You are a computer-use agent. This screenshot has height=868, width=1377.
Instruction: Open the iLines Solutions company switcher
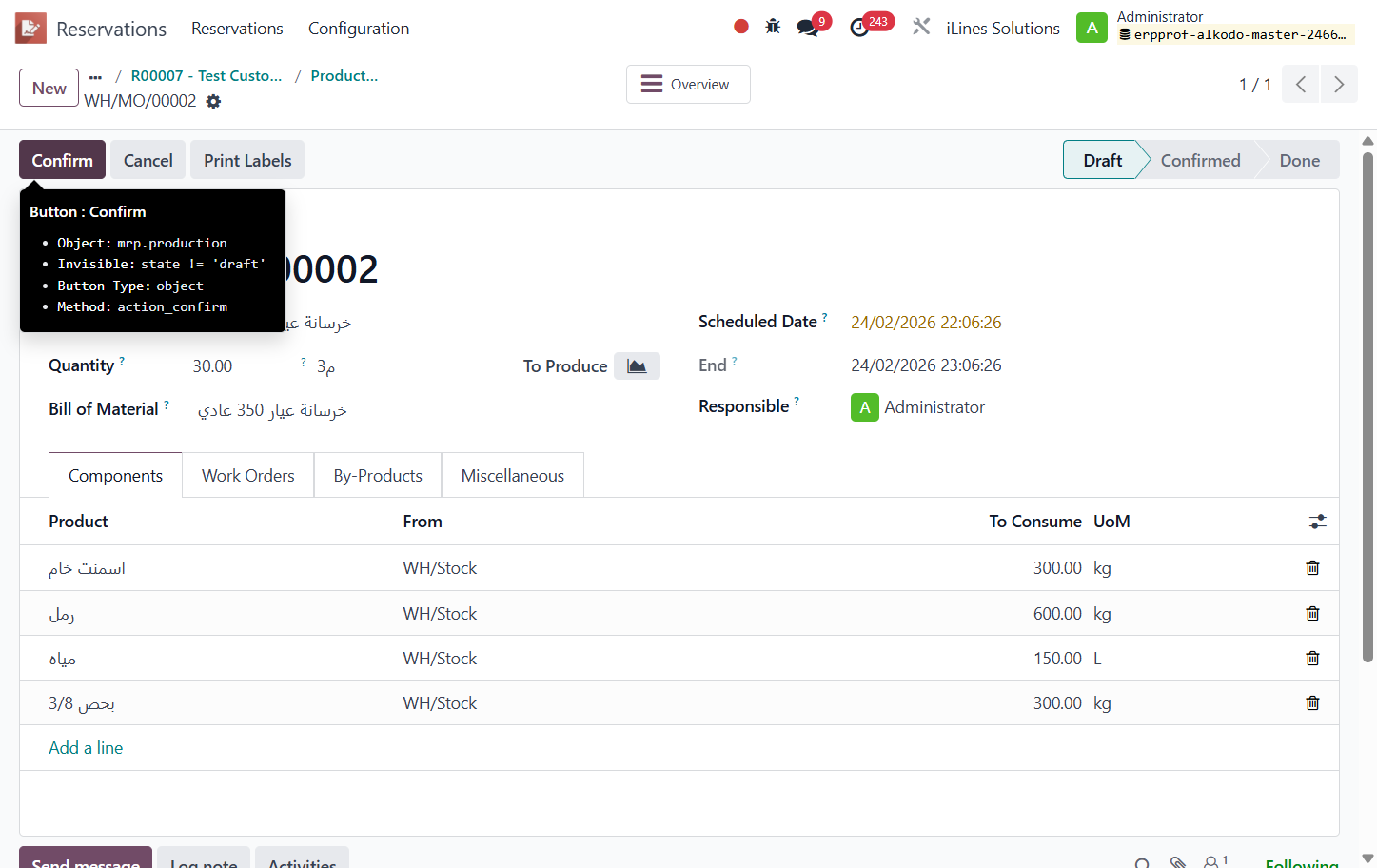tap(1003, 29)
